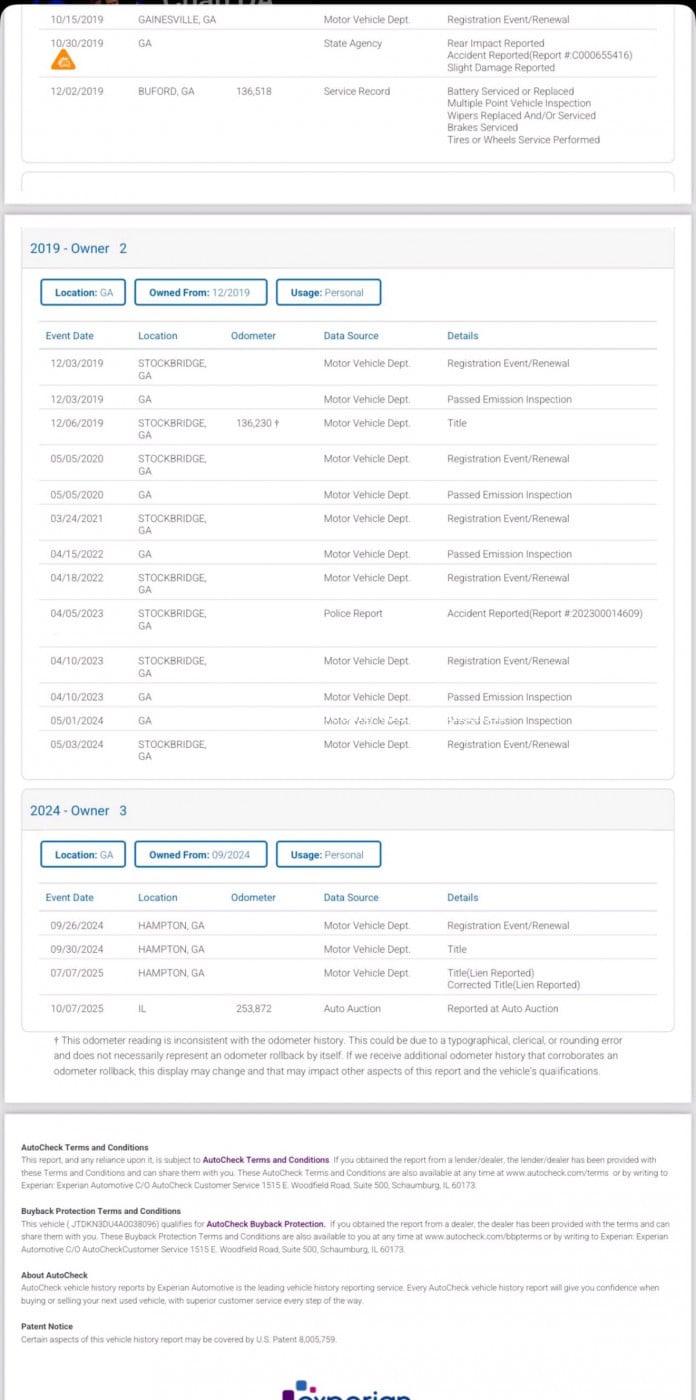Open the AutoCheck Buyback Protection link

(265, 1224)
